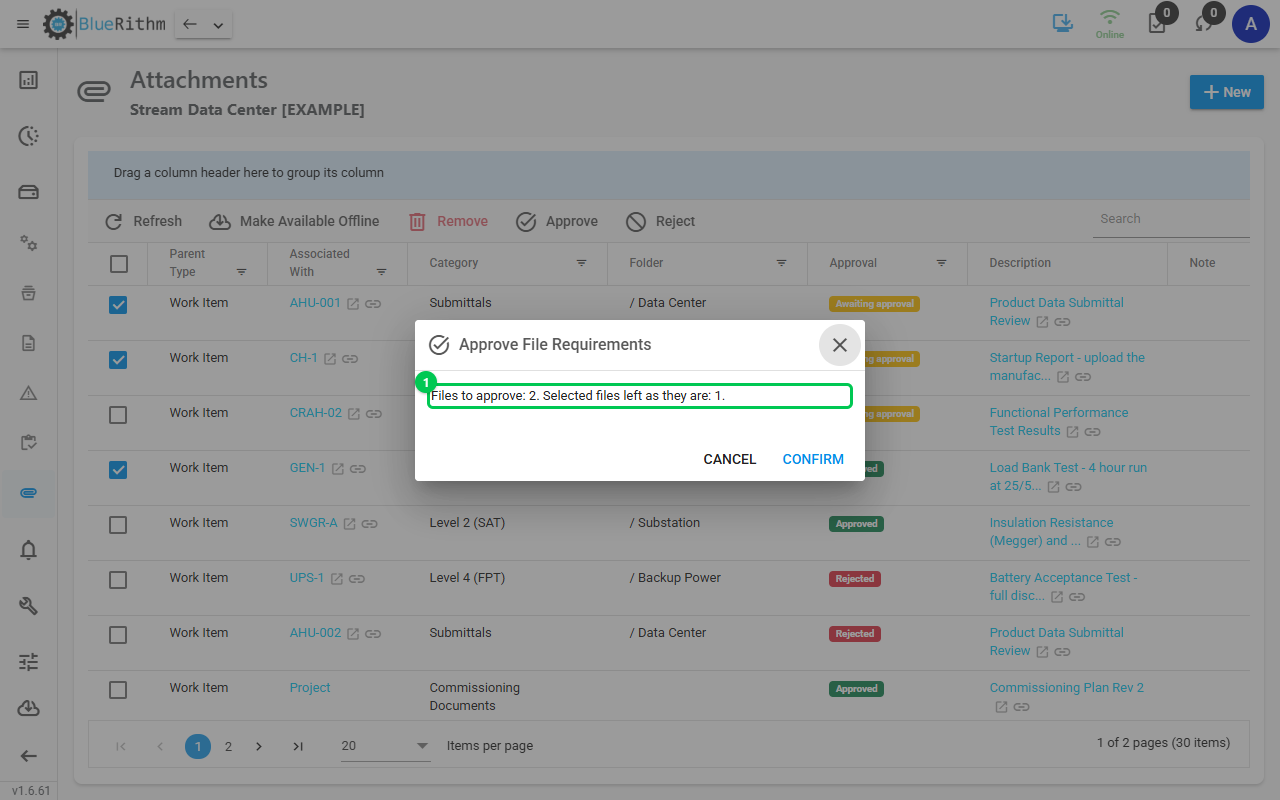Click the warning triangle sidebar icon
1280x800 pixels.
(29, 393)
